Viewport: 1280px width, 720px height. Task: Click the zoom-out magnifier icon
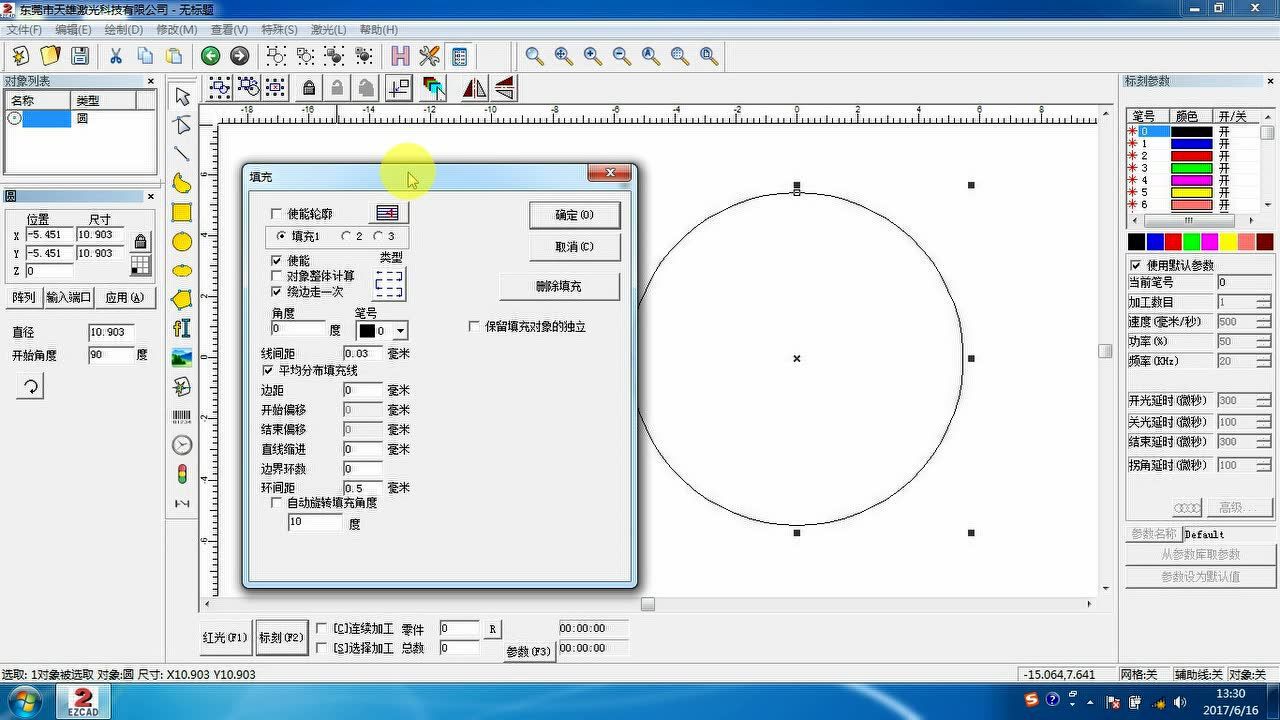622,56
